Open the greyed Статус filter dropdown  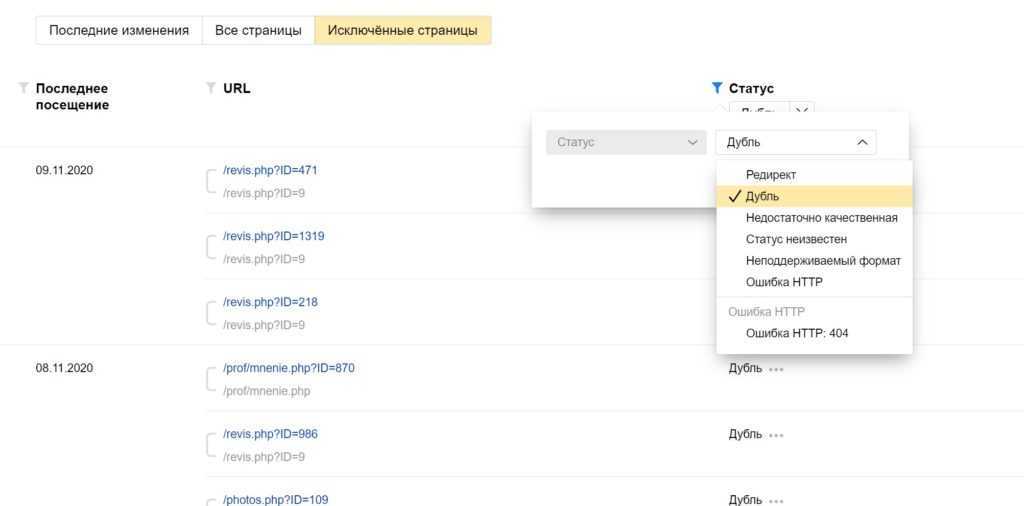tap(626, 142)
